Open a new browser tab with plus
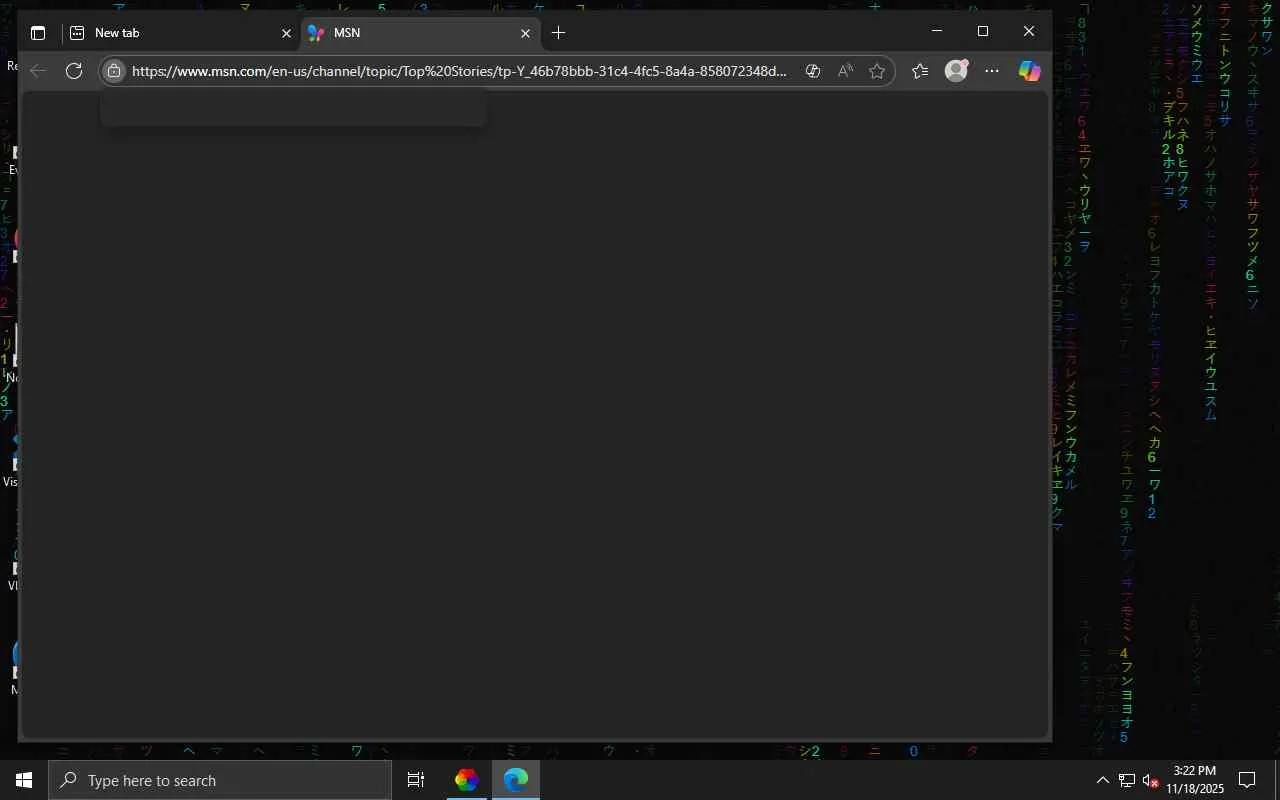 (x=558, y=33)
